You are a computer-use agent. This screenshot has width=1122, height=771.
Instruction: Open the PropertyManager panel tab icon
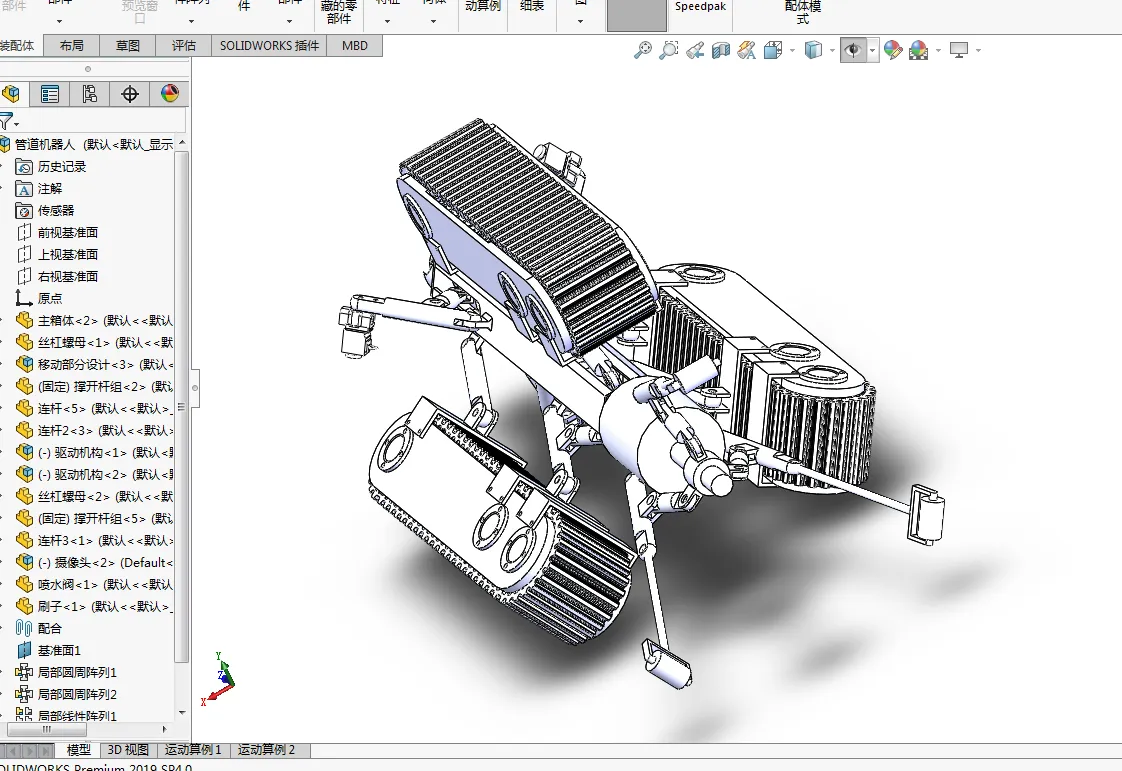point(50,94)
